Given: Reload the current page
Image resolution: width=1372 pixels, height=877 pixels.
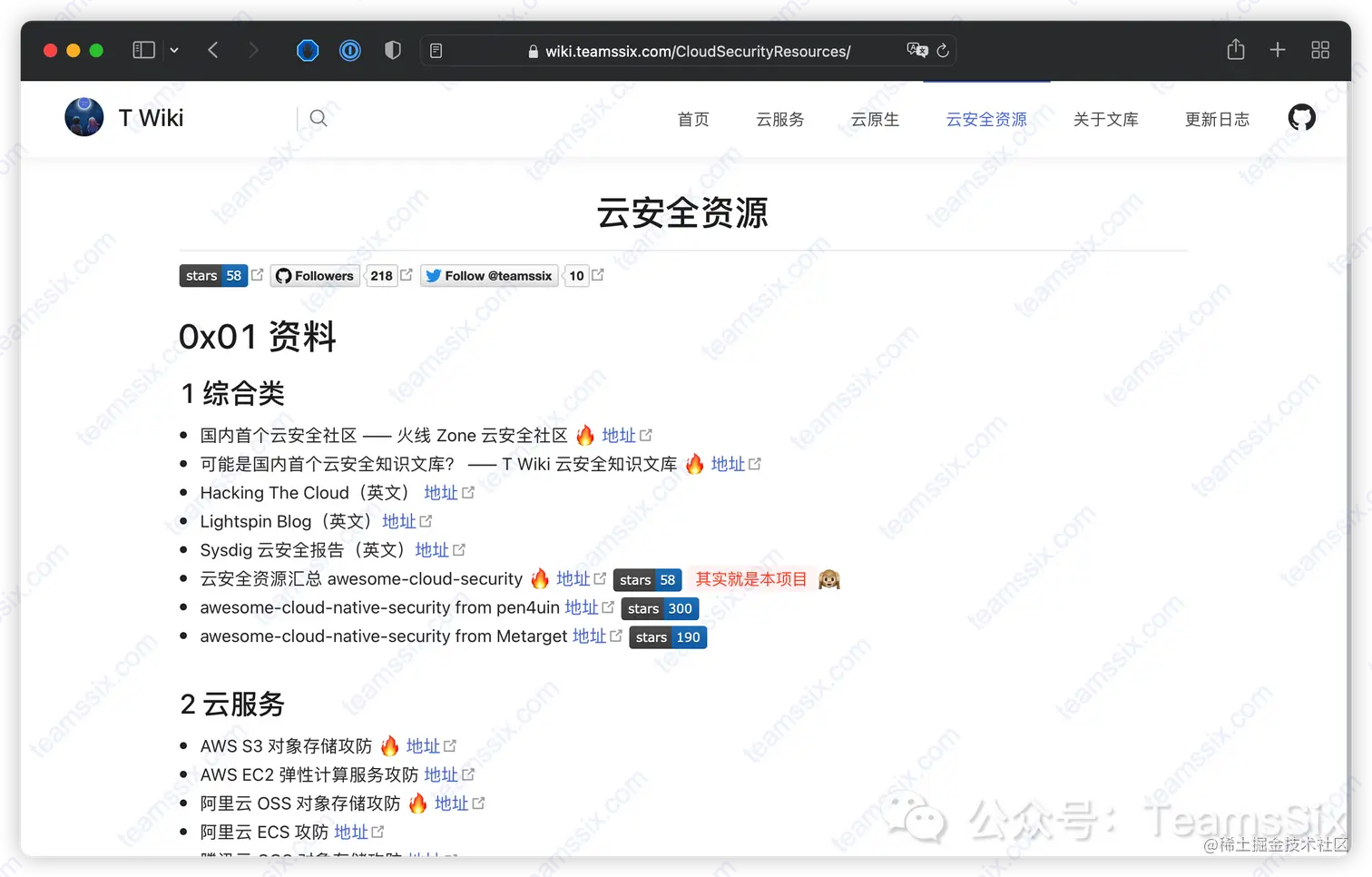Looking at the screenshot, I should (x=943, y=51).
